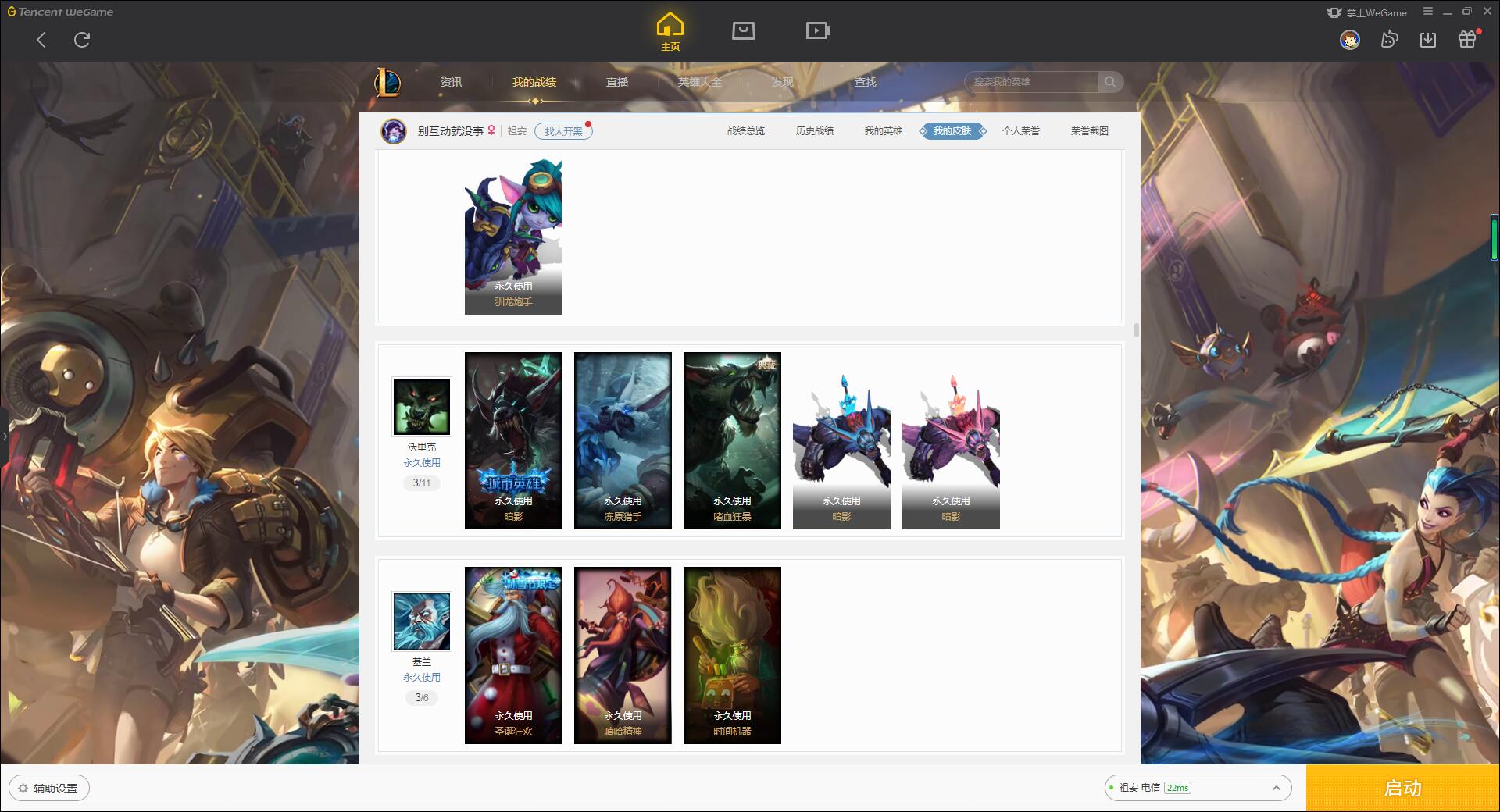Click the 22ms ping indicator
Screen dimensions: 1500x812
[x=1177, y=788]
